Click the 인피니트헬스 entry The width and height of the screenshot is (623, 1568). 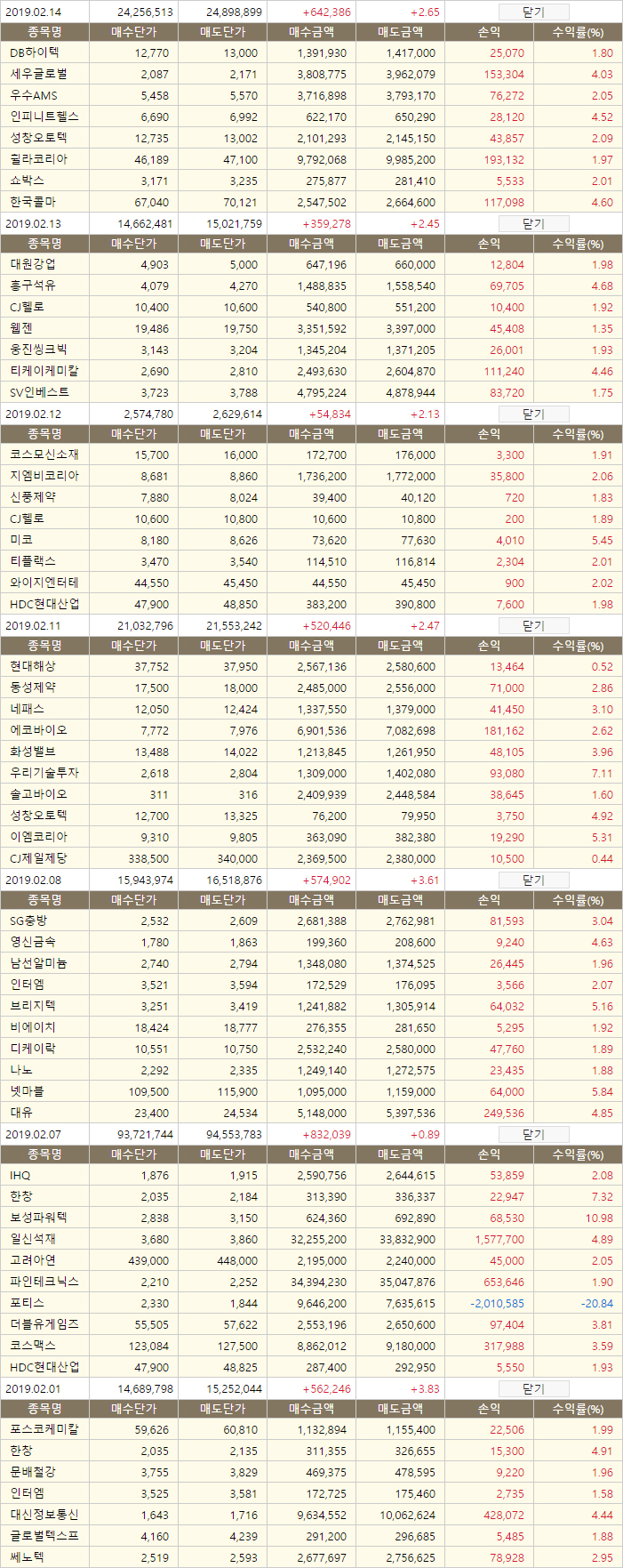(x=44, y=117)
